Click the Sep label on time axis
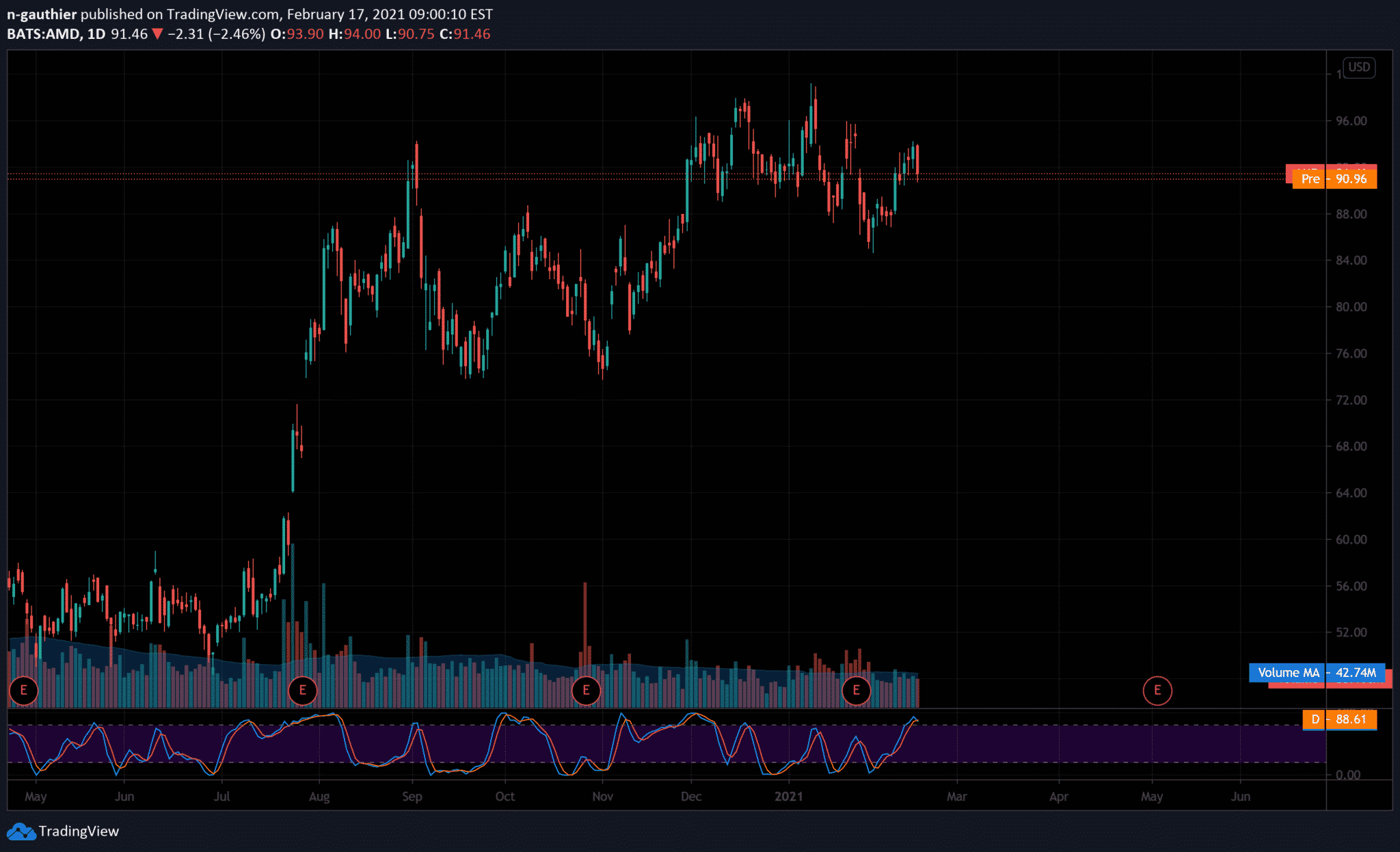Image resolution: width=1400 pixels, height=852 pixels. click(412, 797)
